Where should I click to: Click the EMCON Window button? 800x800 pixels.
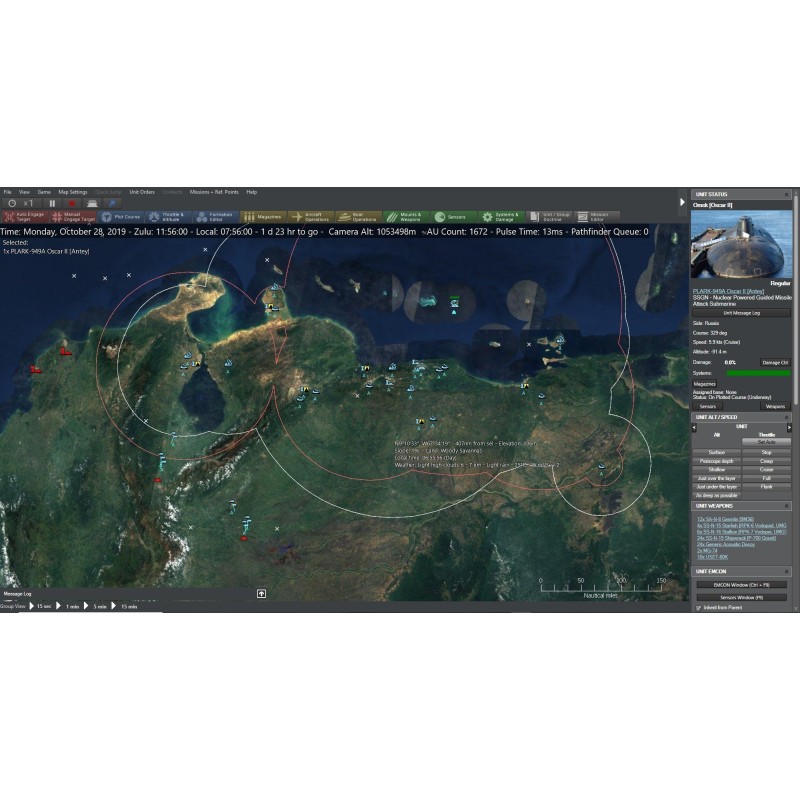741,584
